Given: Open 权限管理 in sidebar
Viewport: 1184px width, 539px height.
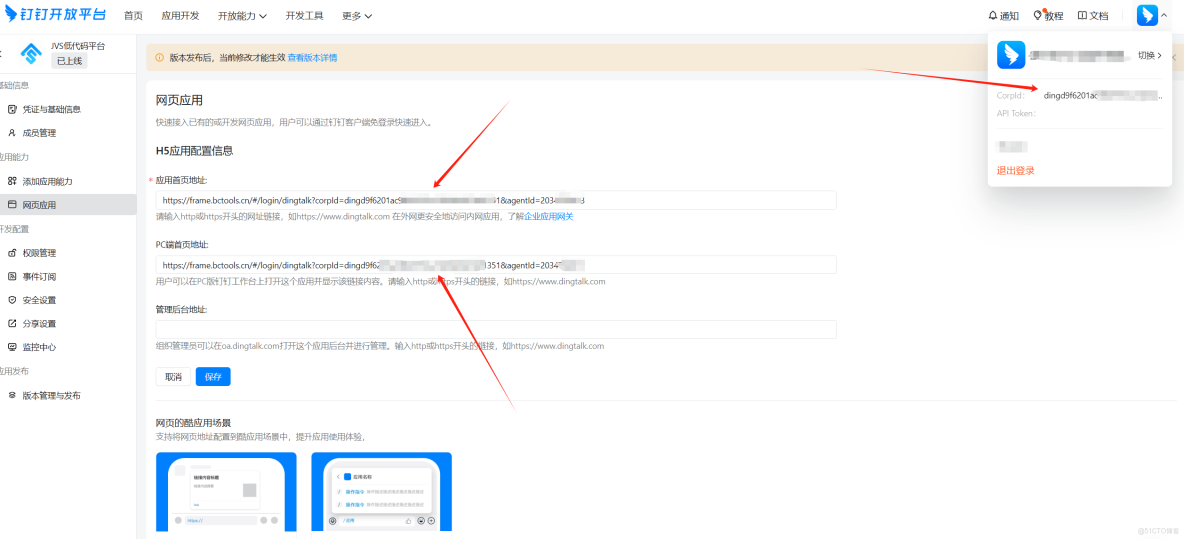Looking at the screenshot, I should (39, 253).
